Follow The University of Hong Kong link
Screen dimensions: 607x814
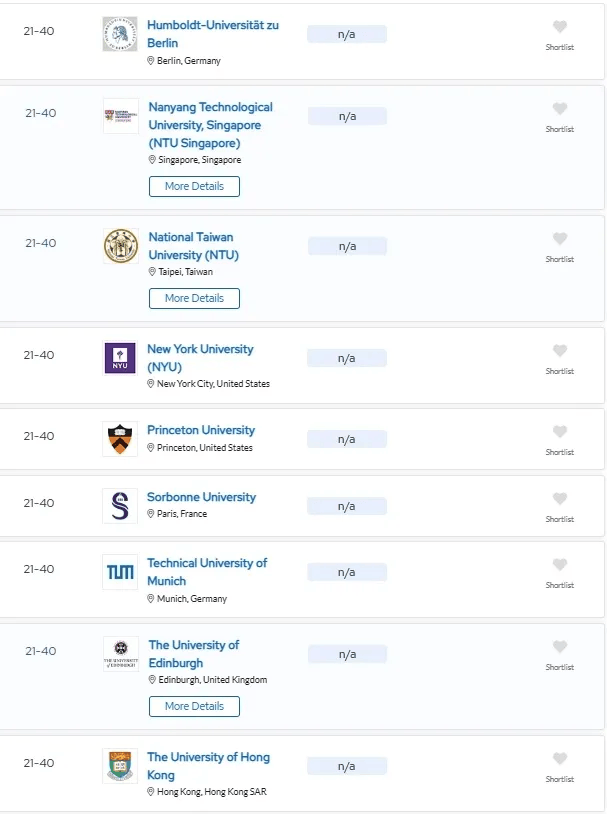tap(208, 766)
